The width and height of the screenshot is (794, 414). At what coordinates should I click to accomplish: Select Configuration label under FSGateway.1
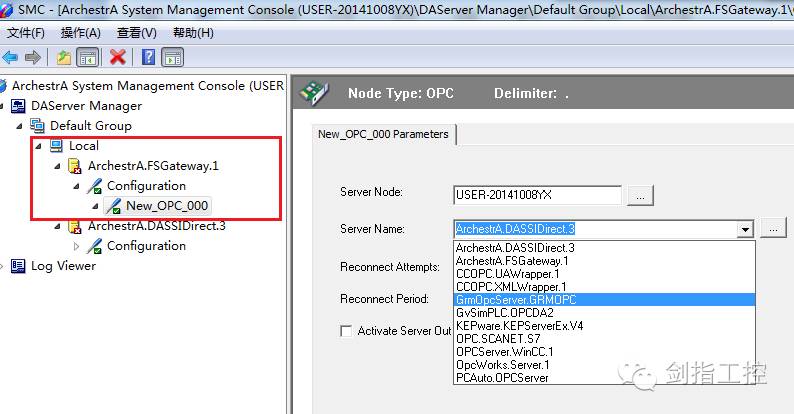pyautogui.click(x=146, y=186)
